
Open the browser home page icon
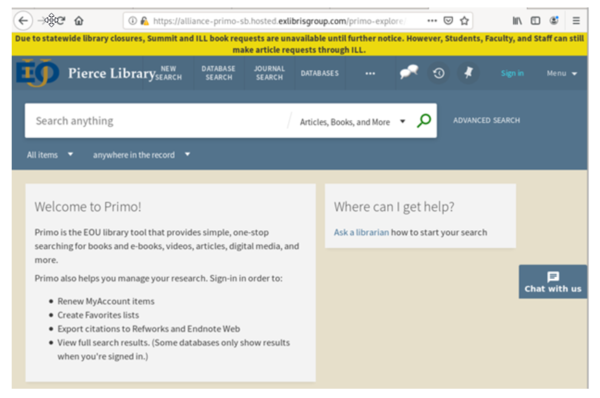tap(79, 21)
